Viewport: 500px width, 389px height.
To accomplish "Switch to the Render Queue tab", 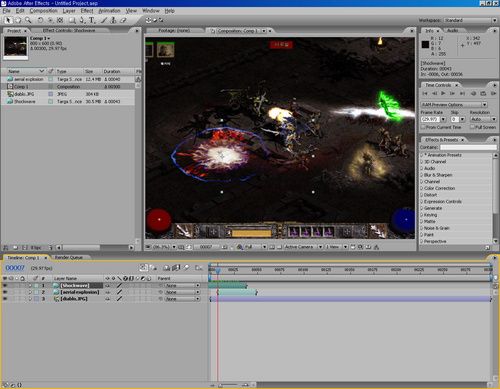I will [68, 257].
